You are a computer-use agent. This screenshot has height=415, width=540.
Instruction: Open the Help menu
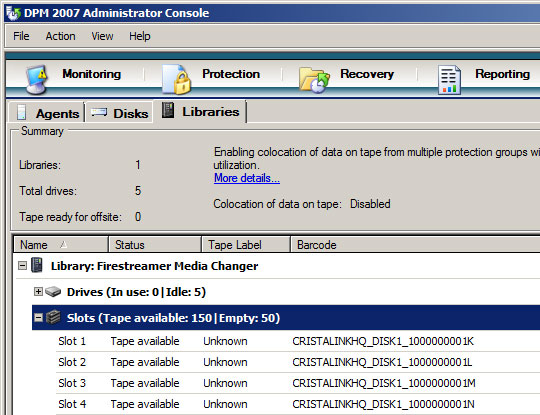pyautogui.click(x=139, y=36)
